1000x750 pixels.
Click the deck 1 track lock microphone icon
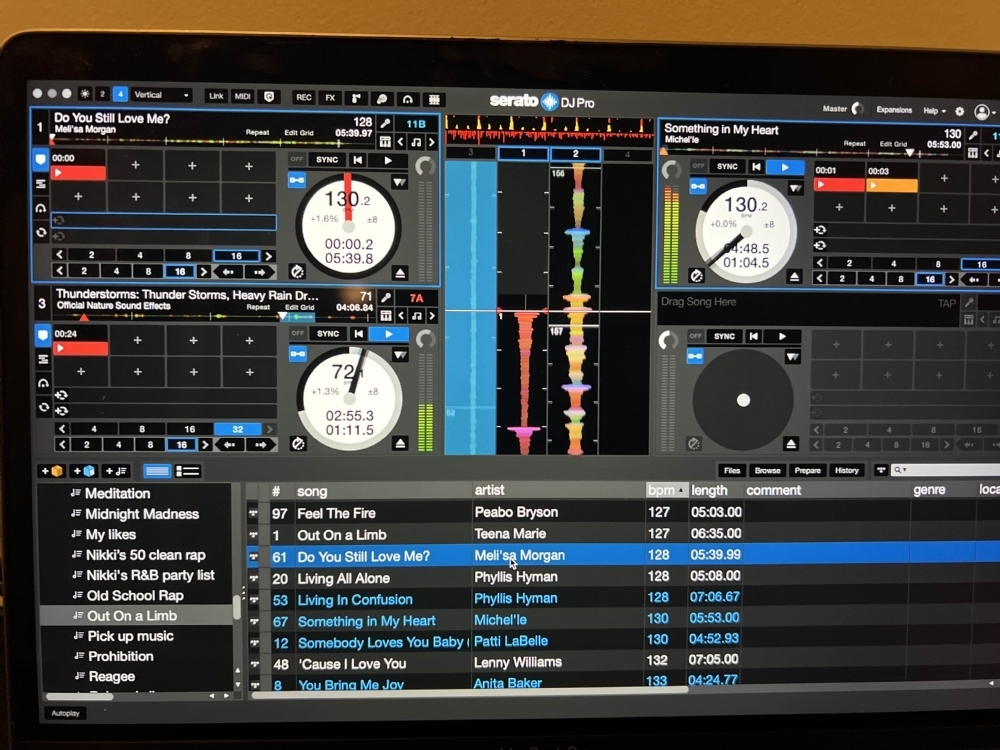click(x=385, y=123)
